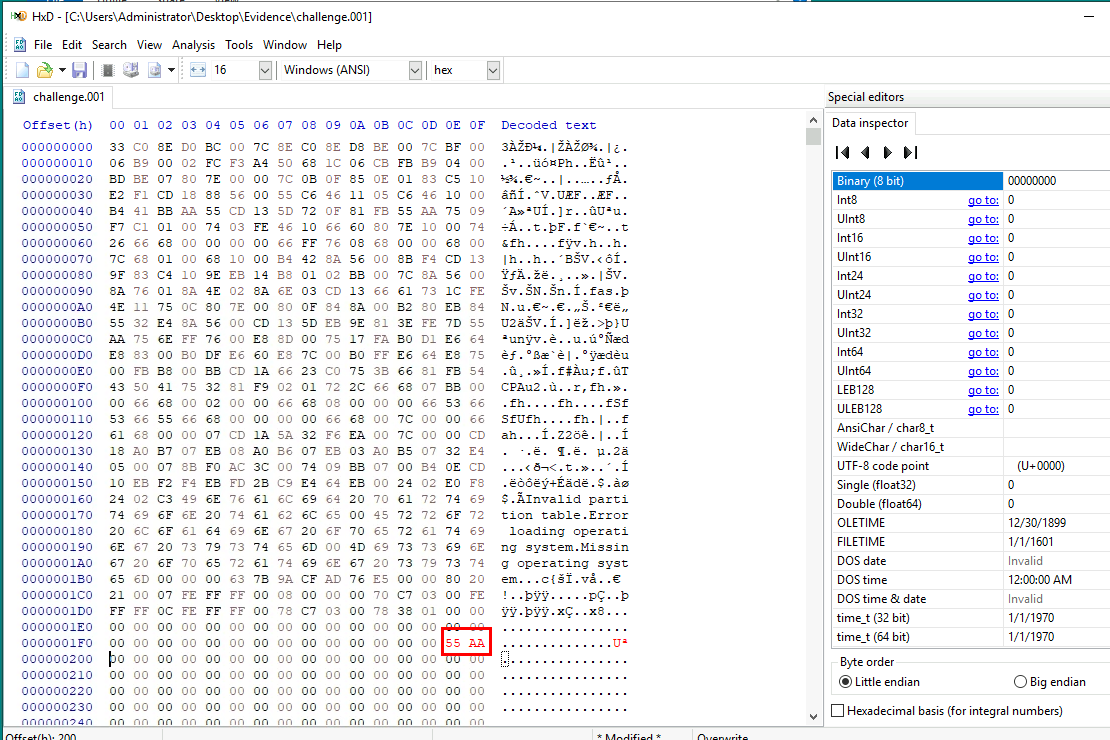
Task: Click the UInt64 go to link
Action: 982,371
